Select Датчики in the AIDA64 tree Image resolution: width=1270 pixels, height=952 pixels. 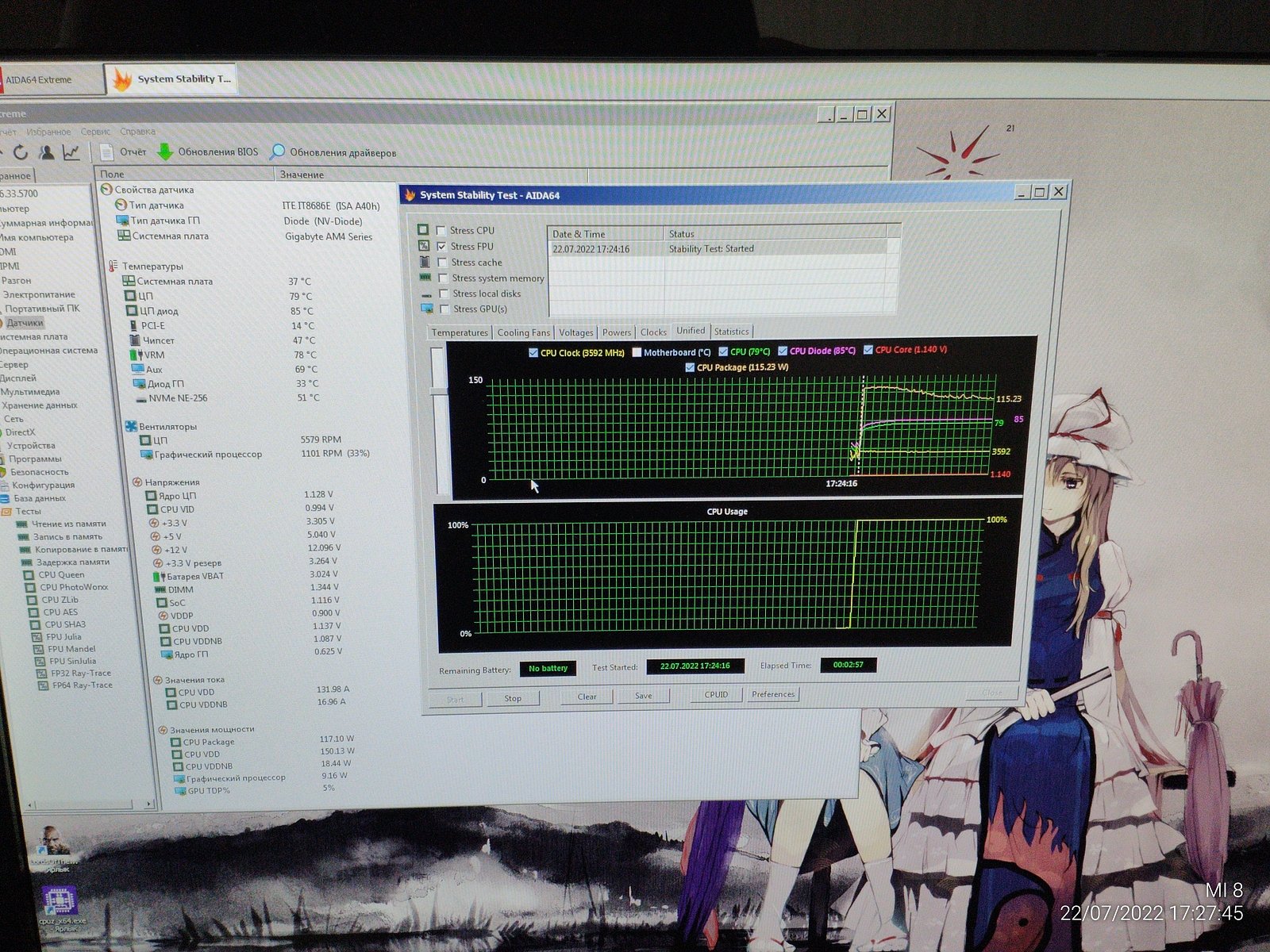(x=25, y=323)
